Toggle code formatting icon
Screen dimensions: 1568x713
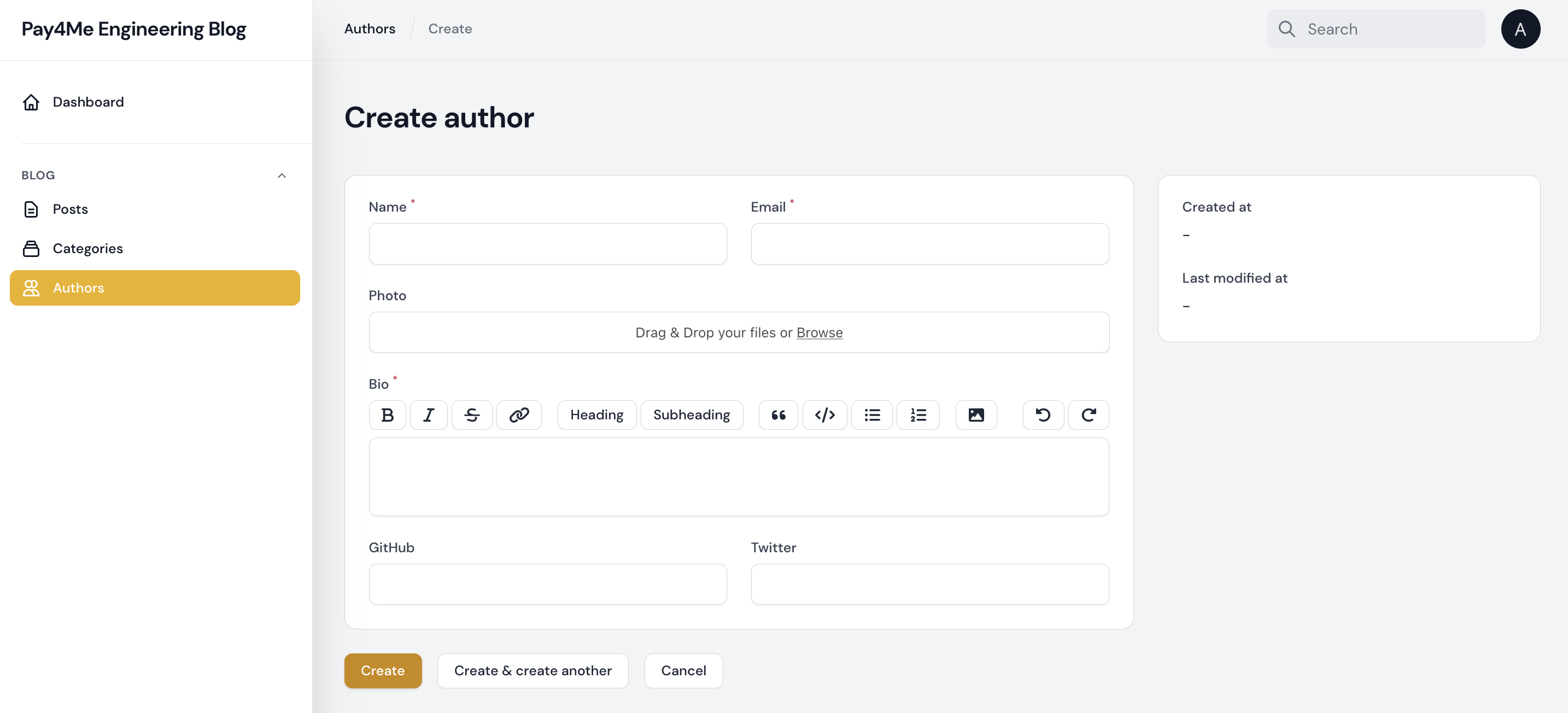[x=824, y=414]
